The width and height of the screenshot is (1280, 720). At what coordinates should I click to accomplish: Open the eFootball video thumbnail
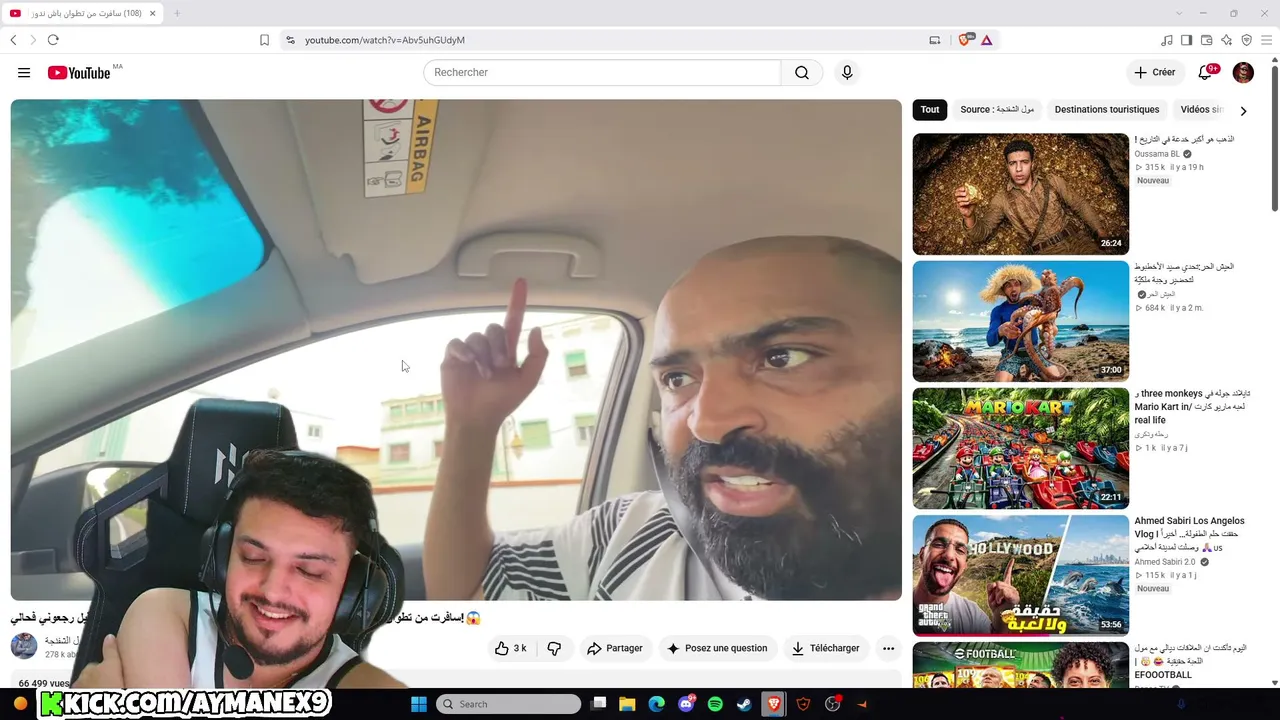pyautogui.click(x=1020, y=664)
